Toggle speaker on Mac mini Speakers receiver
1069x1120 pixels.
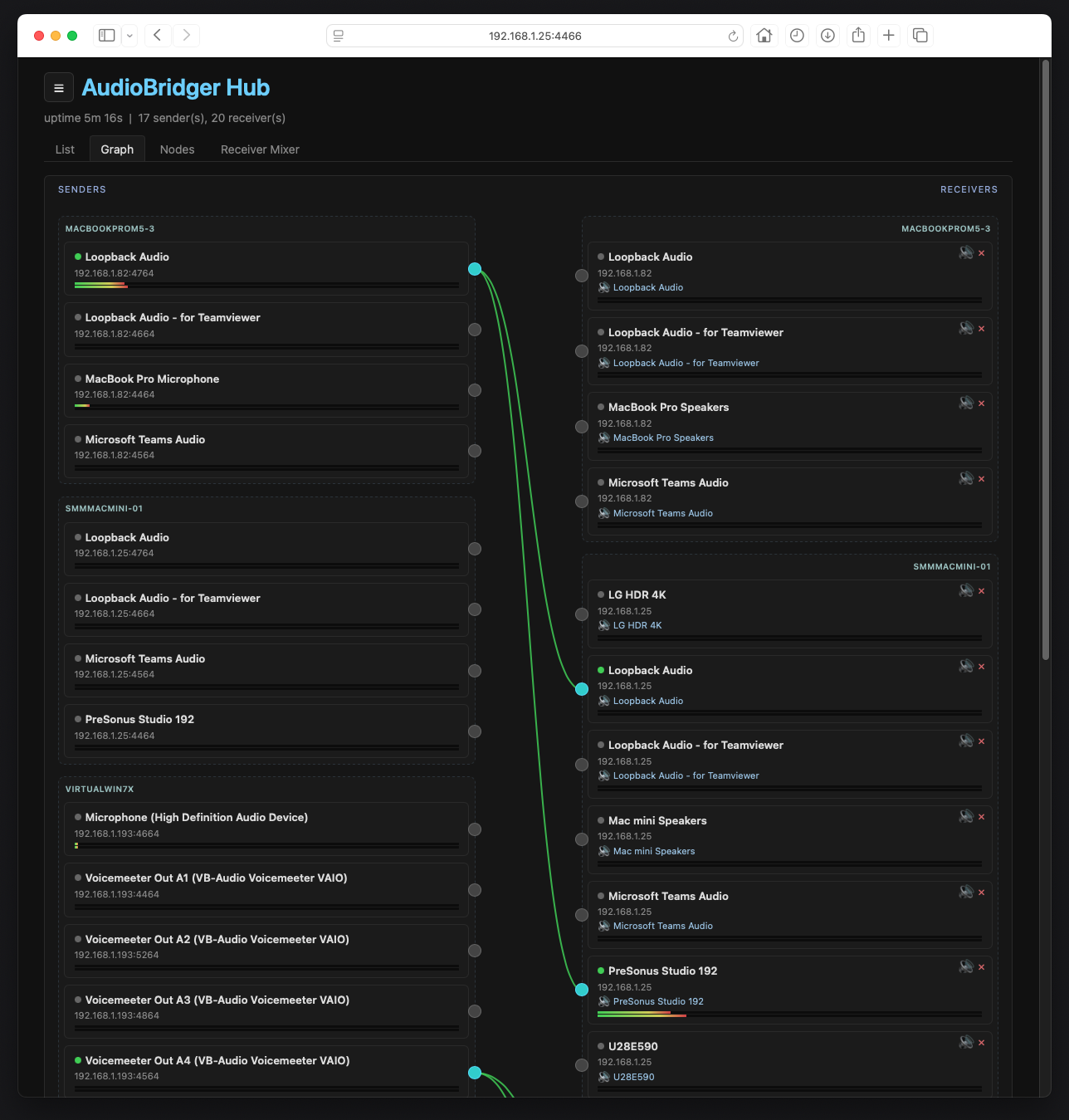(x=966, y=816)
